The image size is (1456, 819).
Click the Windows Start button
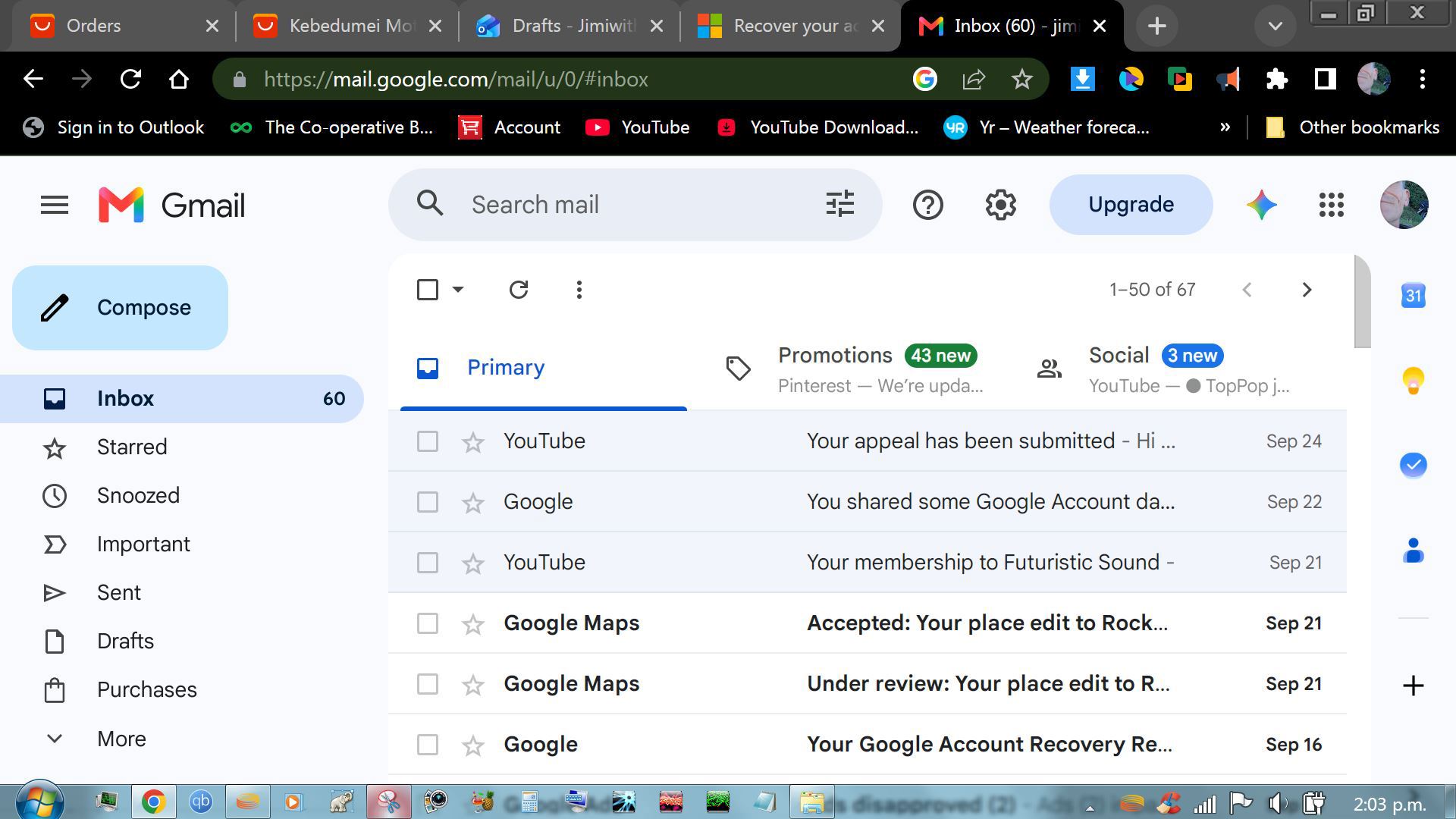point(39,801)
